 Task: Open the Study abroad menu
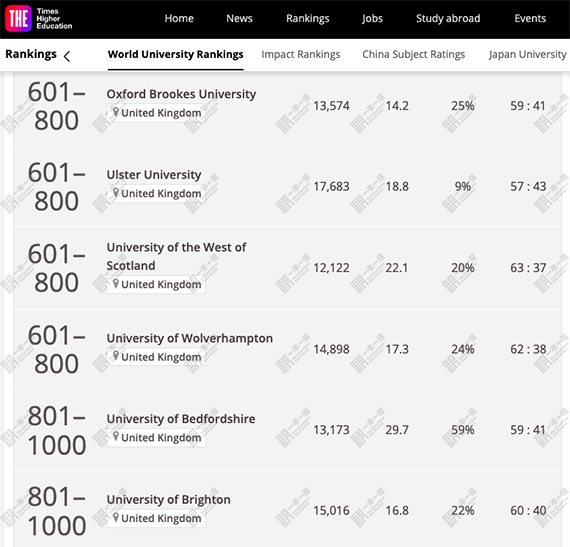[x=448, y=19]
